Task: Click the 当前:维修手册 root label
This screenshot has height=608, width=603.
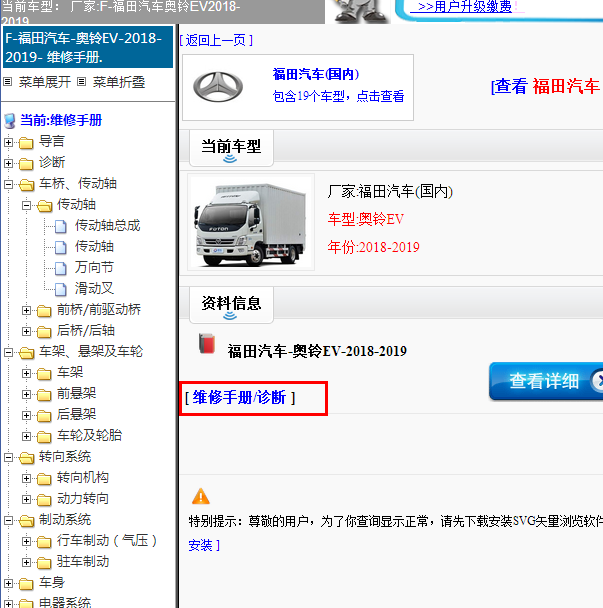Action: [61, 120]
